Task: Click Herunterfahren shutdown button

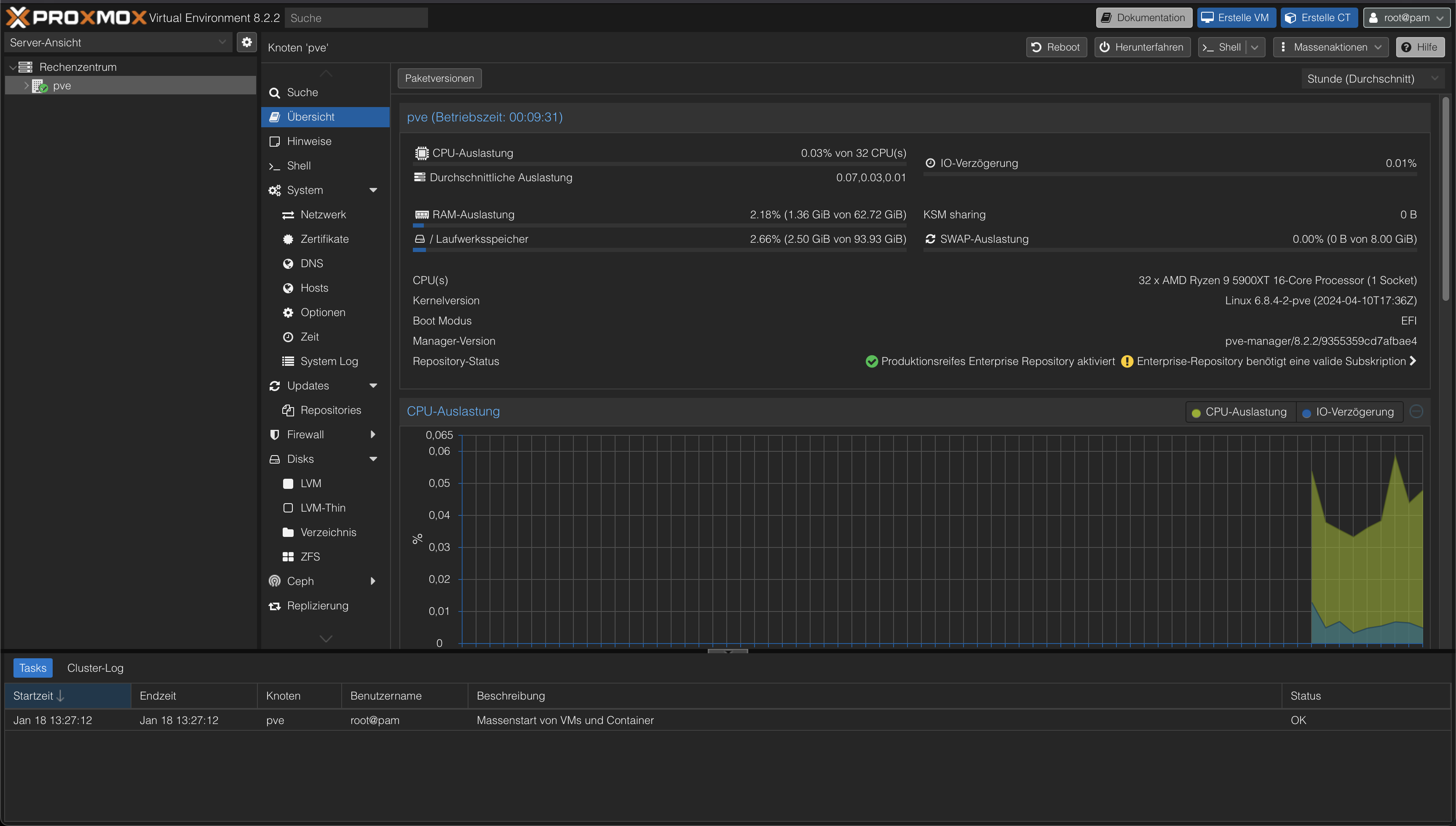Action: (x=1142, y=47)
